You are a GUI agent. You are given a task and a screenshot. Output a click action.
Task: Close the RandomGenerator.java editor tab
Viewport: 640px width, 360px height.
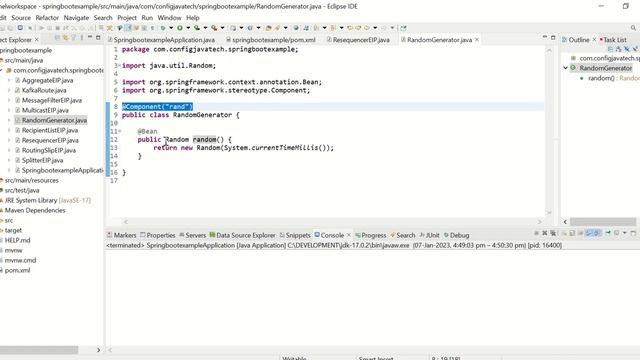click(x=477, y=40)
